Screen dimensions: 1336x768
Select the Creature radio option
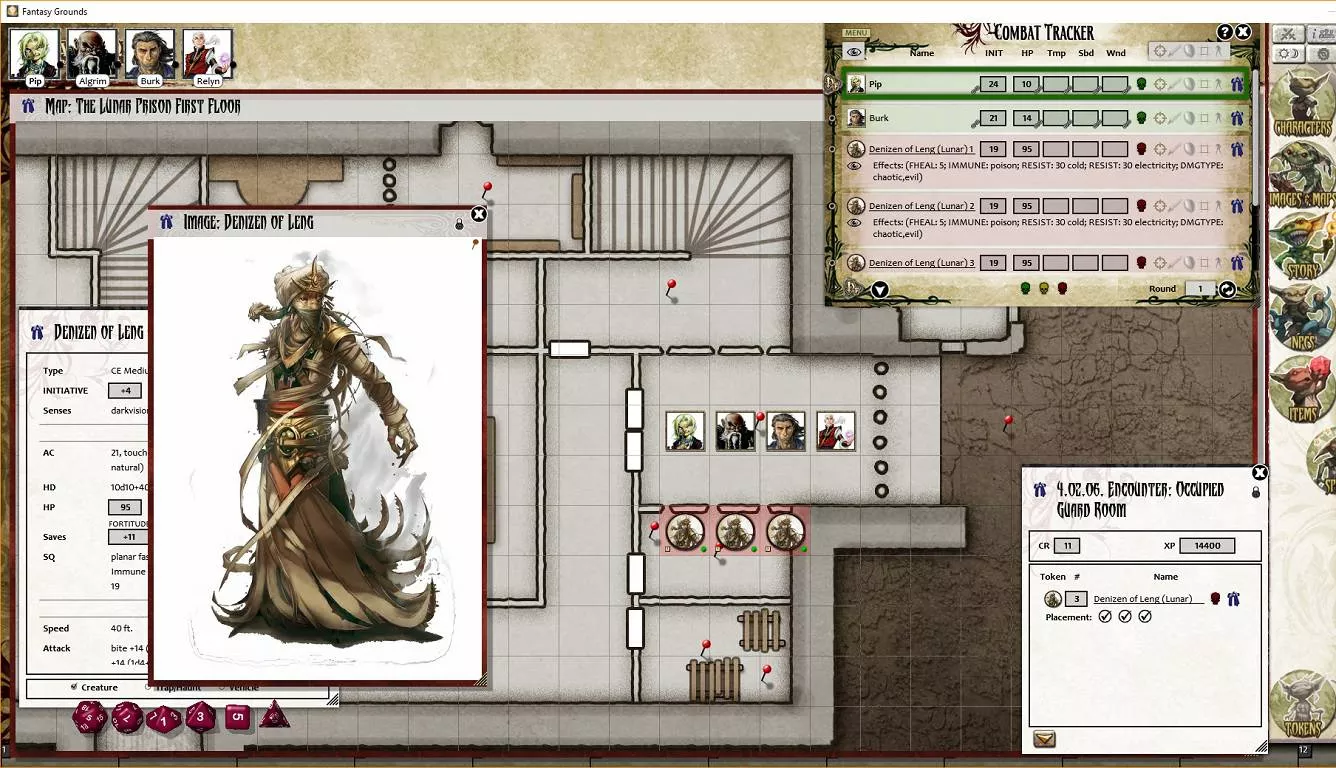point(75,687)
